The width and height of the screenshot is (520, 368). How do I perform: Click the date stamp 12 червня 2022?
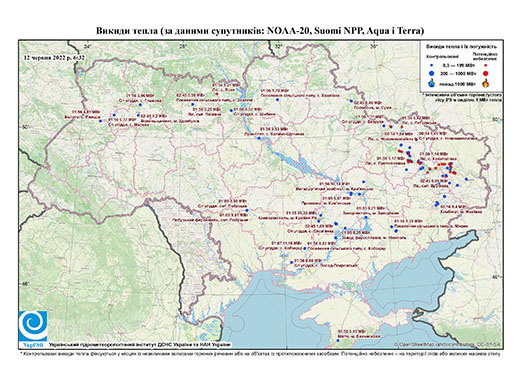54,57
